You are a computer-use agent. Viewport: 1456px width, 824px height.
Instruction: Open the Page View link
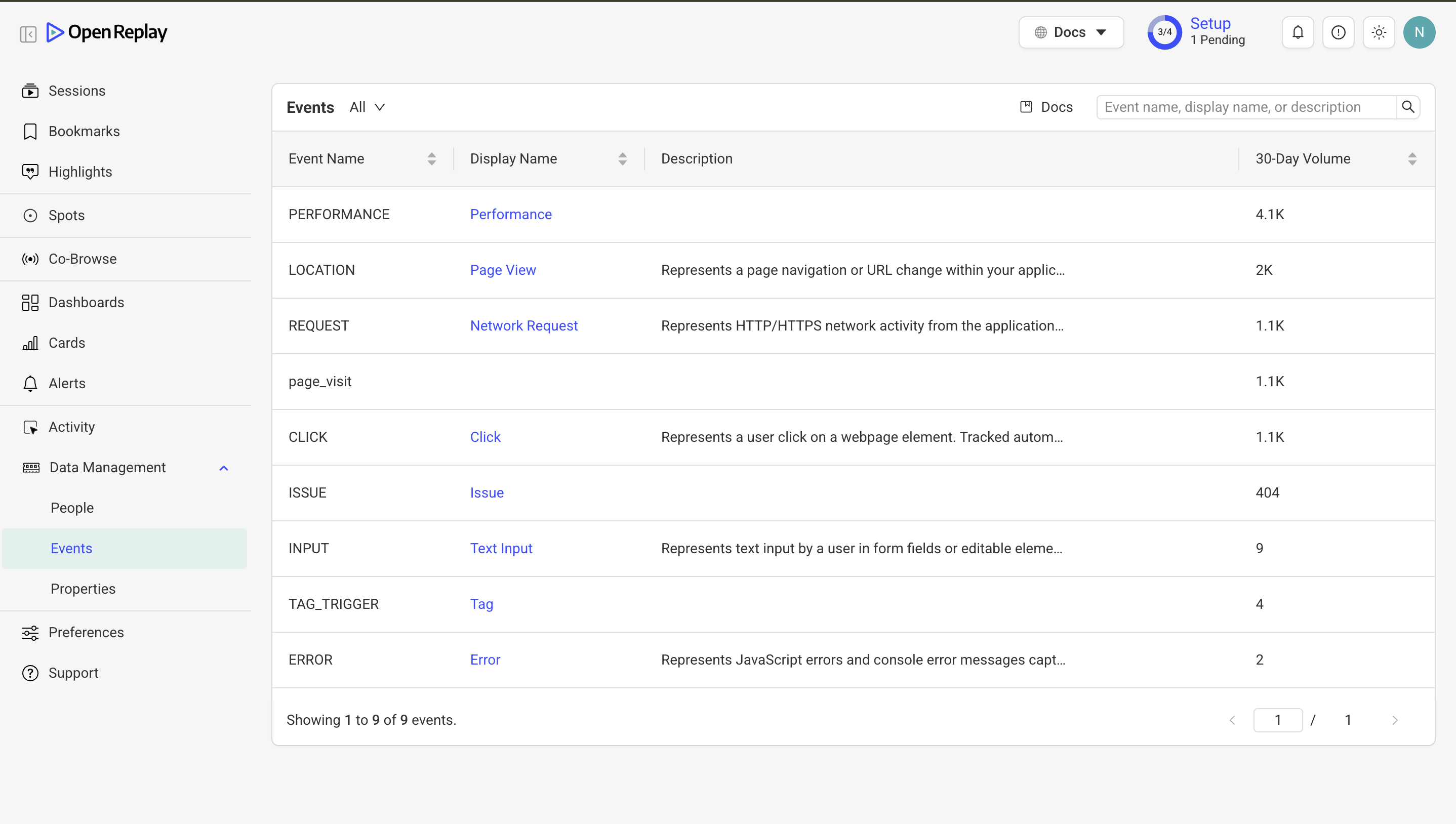pos(503,270)
